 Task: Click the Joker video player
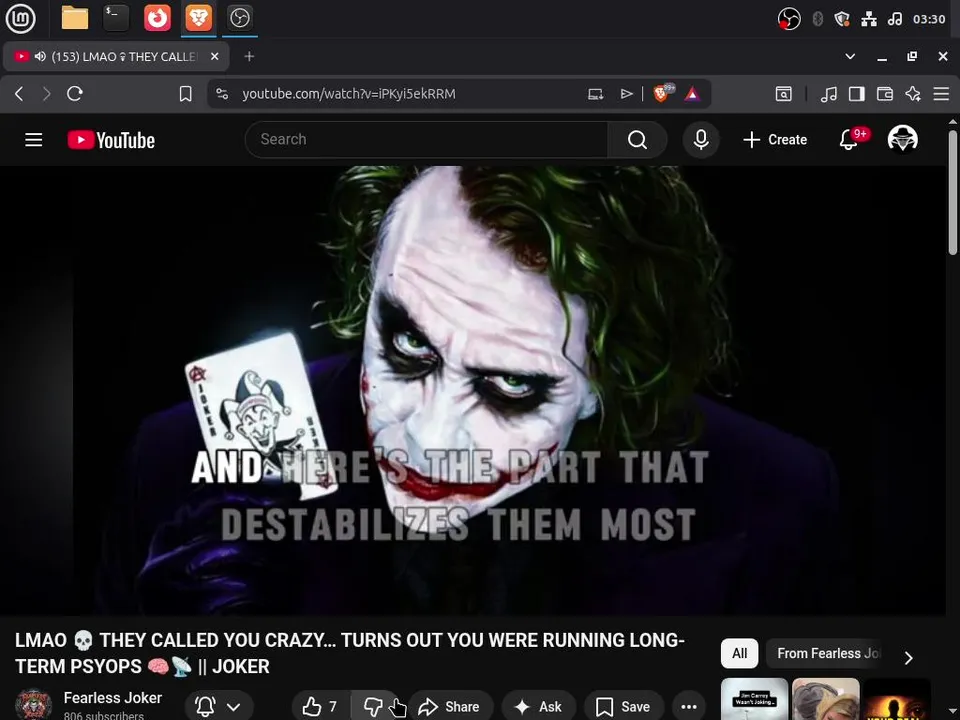(x=473, y=389)
